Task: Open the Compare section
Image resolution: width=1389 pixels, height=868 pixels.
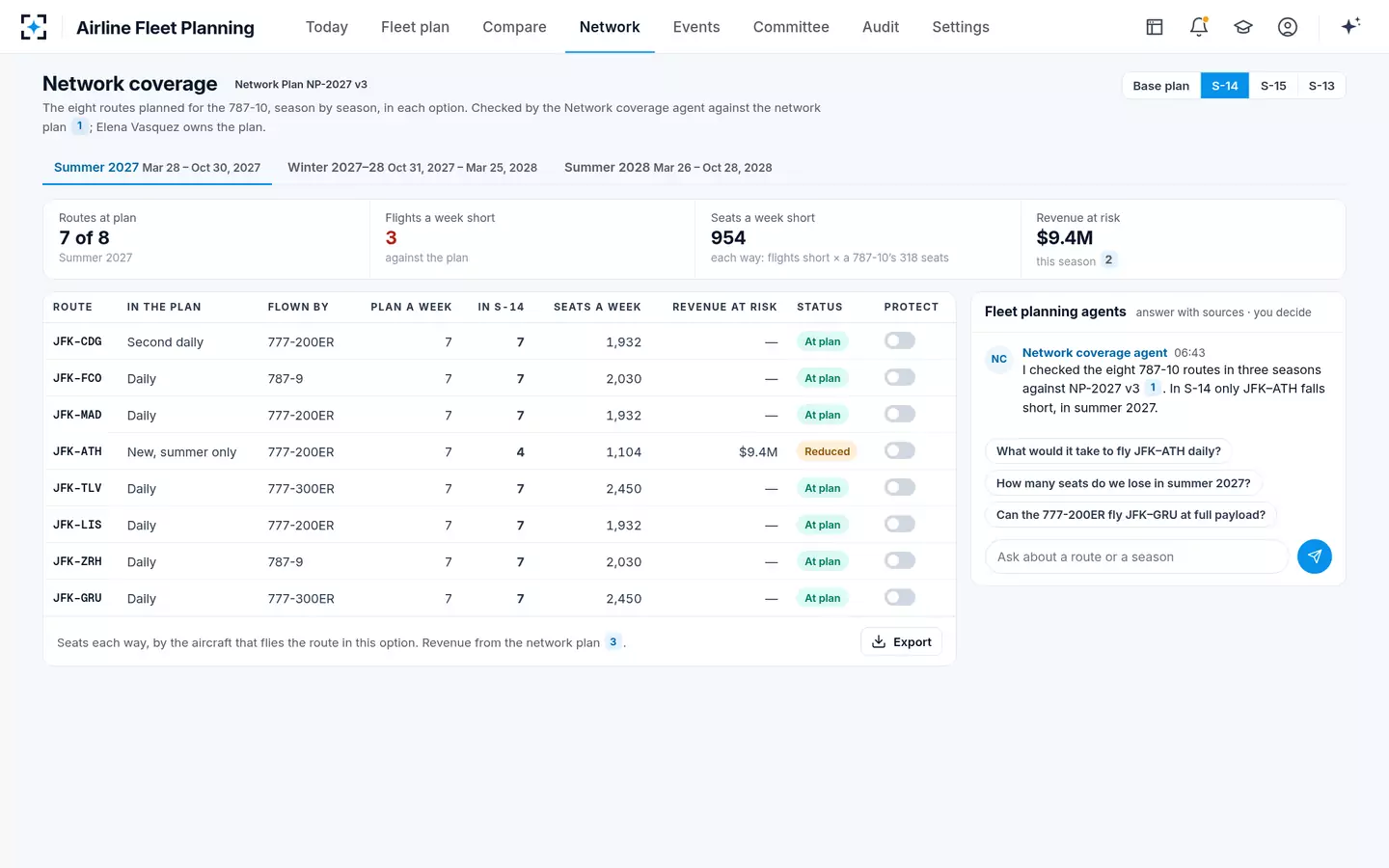Action: point(514,27)
